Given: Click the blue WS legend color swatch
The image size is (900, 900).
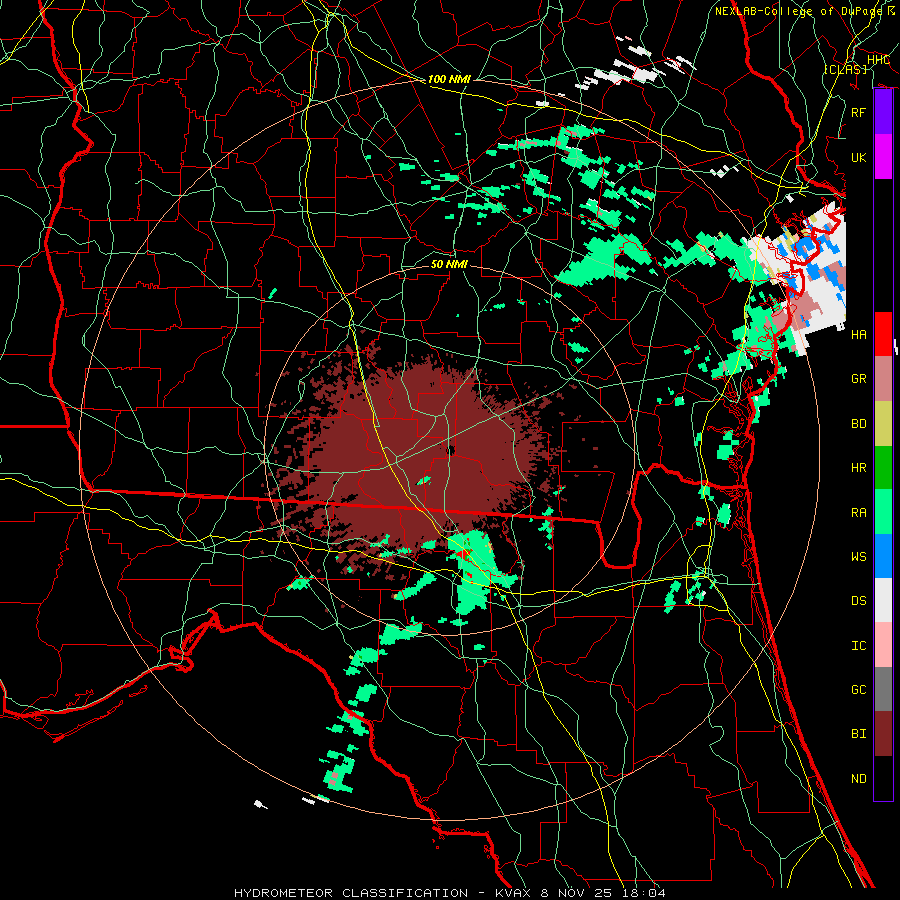Looking at the screenshot, I should [883, 556].
